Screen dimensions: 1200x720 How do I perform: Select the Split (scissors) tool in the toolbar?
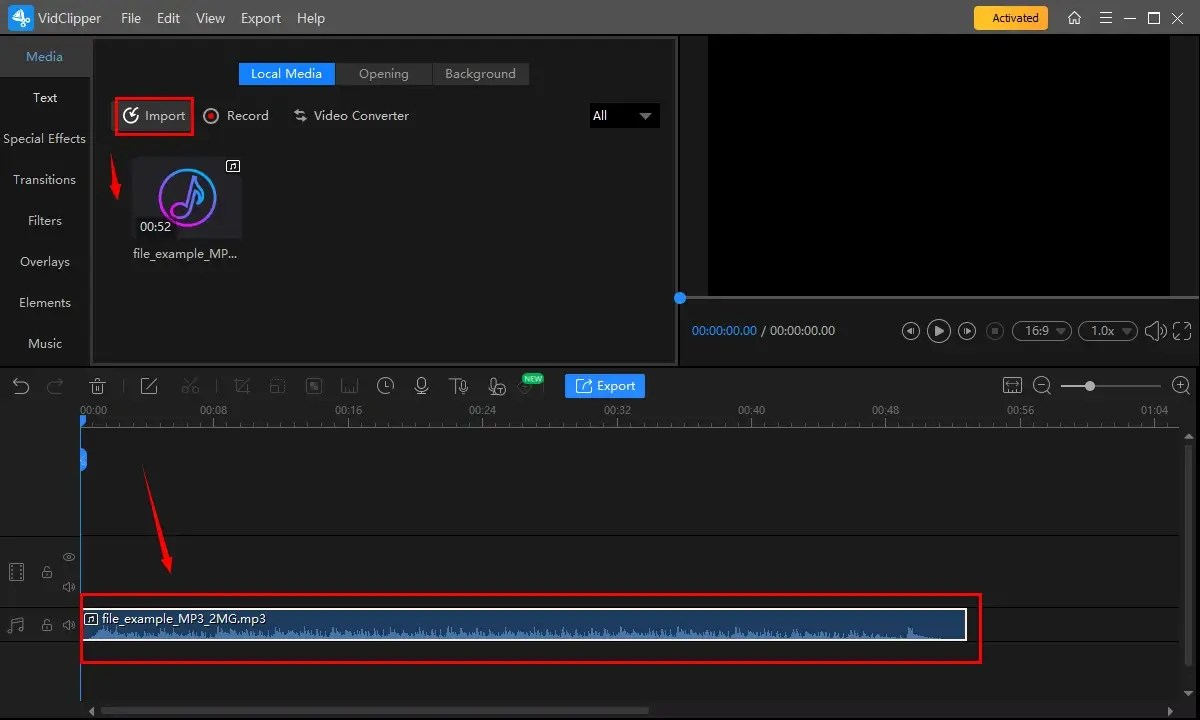[x=190, y=385]
